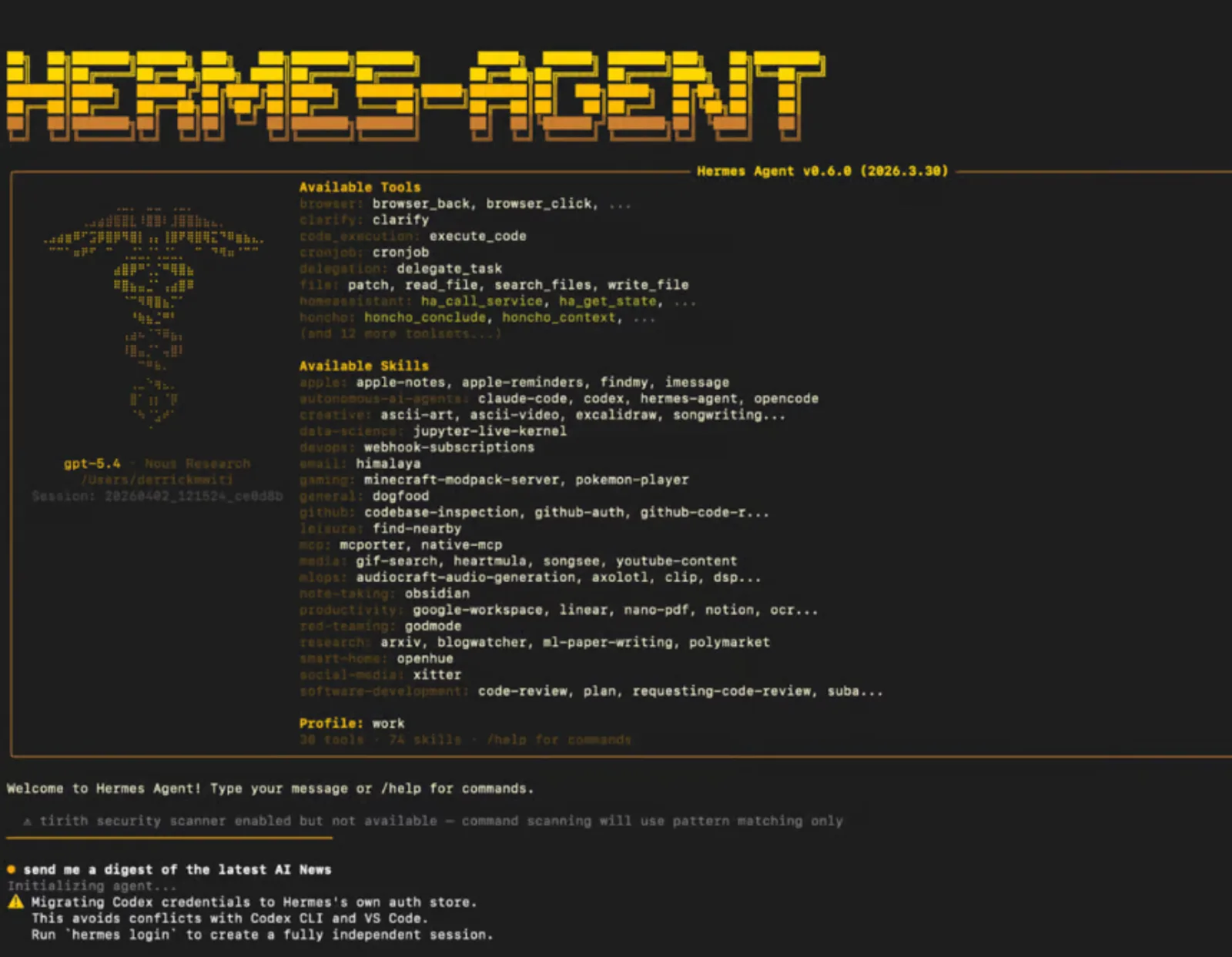
Task: Select the "honcho_context" tool name
Action: coord(559,317)
